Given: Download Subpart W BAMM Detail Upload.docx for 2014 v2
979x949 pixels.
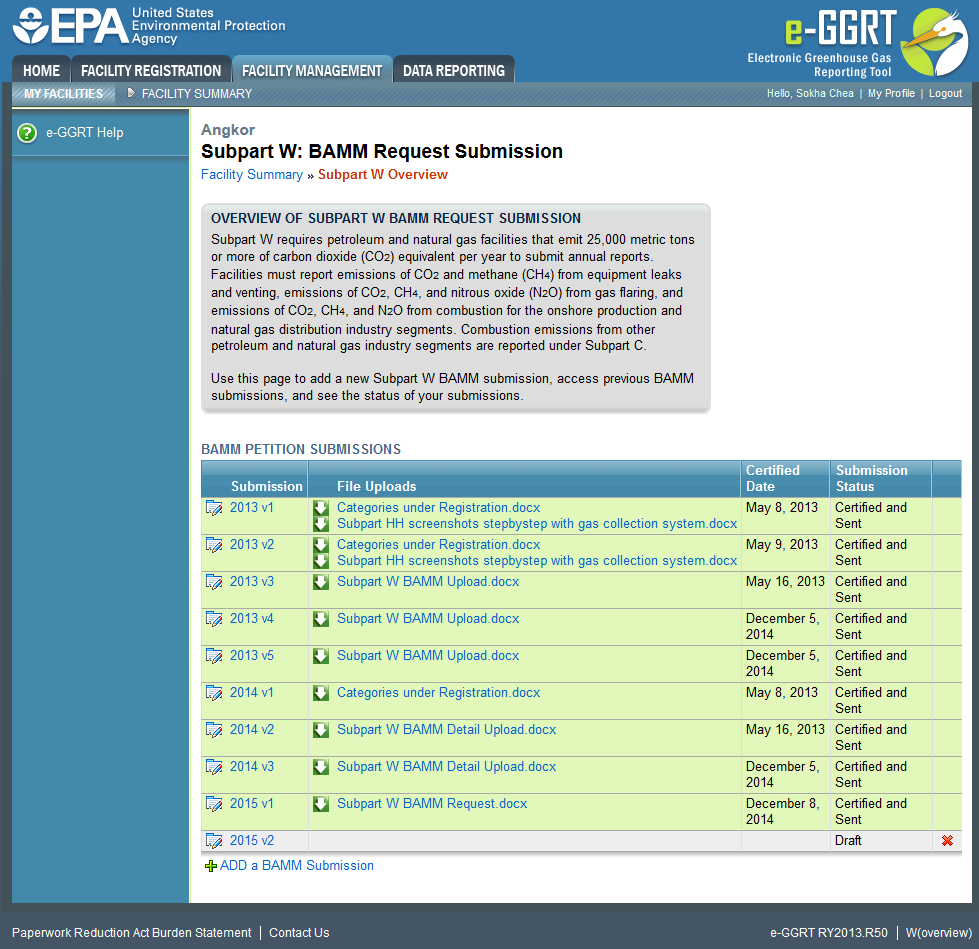Looking at the screenshot, I should (x=321, y=730).
